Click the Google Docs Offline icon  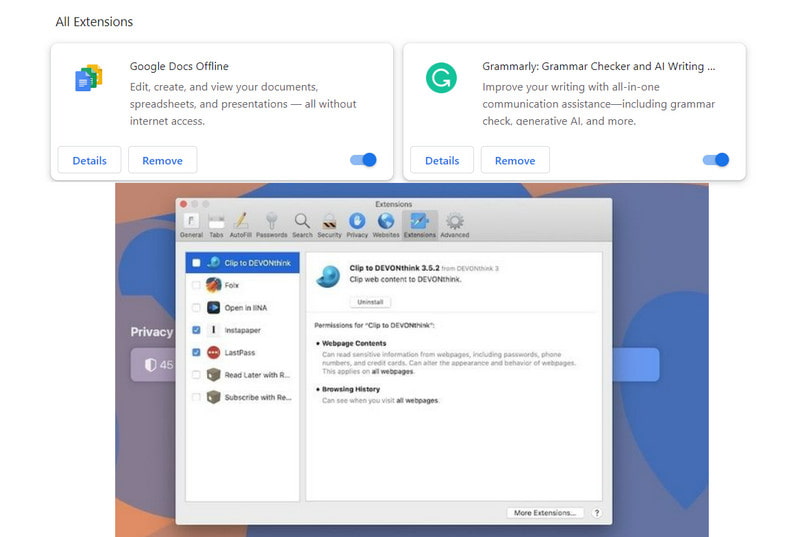[x=89, y=78]
